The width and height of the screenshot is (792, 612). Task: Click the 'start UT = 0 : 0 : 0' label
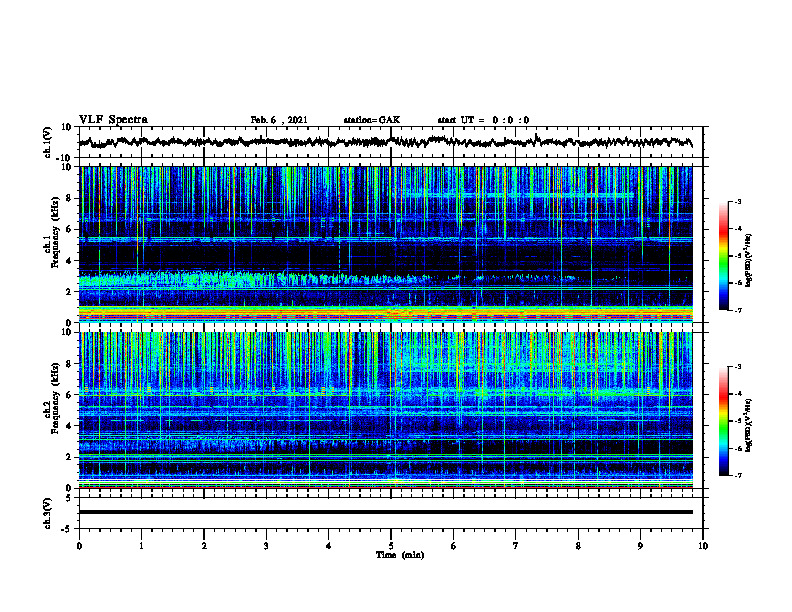483,120
